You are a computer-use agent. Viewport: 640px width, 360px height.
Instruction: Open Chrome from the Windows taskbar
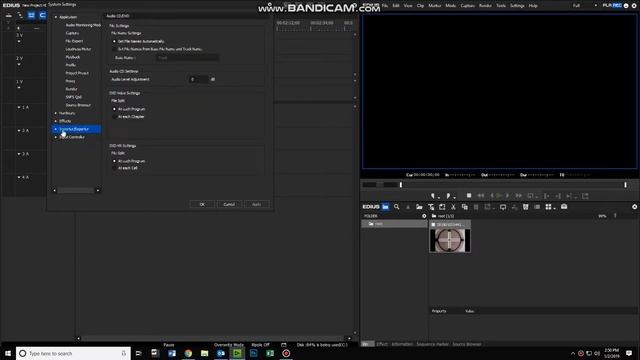(188, 353)
